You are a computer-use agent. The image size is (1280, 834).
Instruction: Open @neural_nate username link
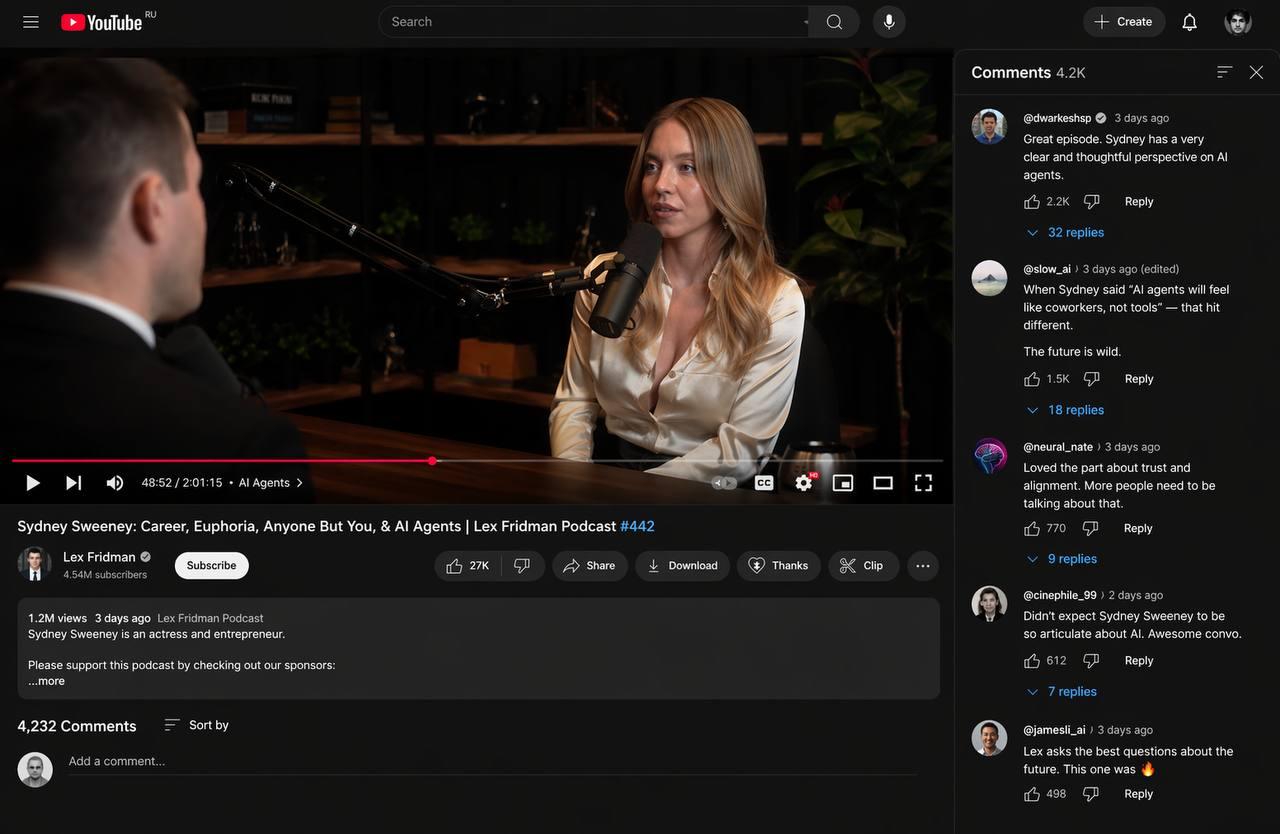[x=1058, y=447]
